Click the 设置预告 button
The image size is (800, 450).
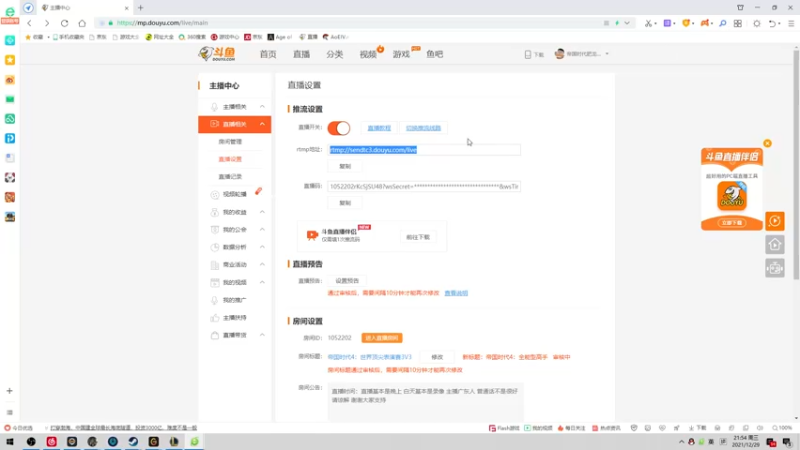347,281
